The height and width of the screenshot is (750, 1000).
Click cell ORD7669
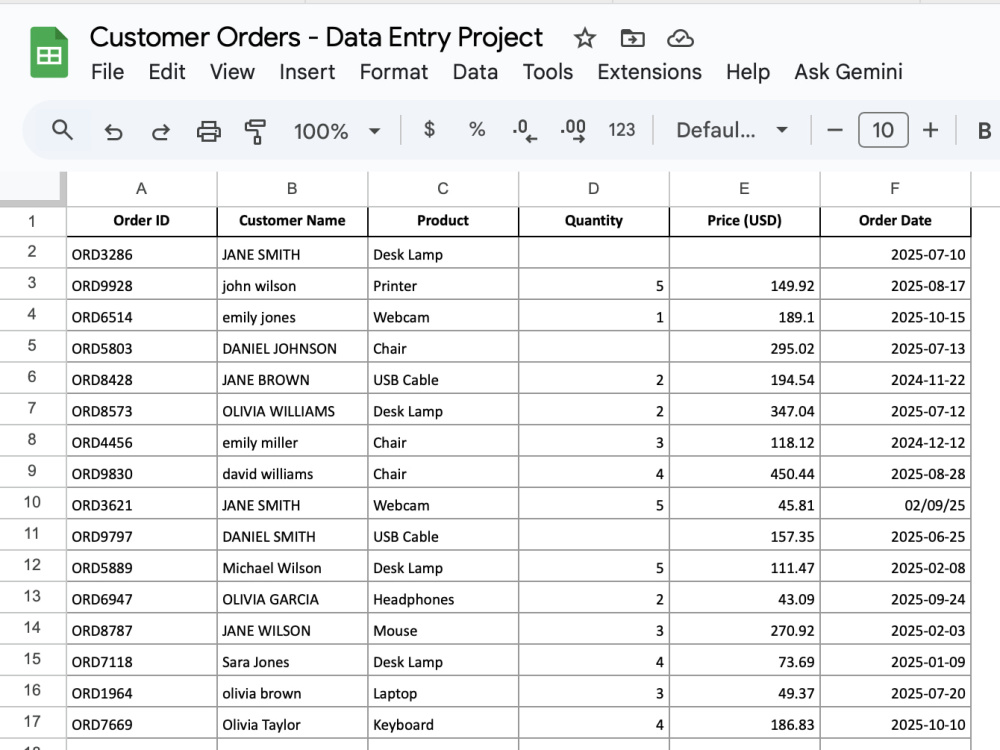142,723
